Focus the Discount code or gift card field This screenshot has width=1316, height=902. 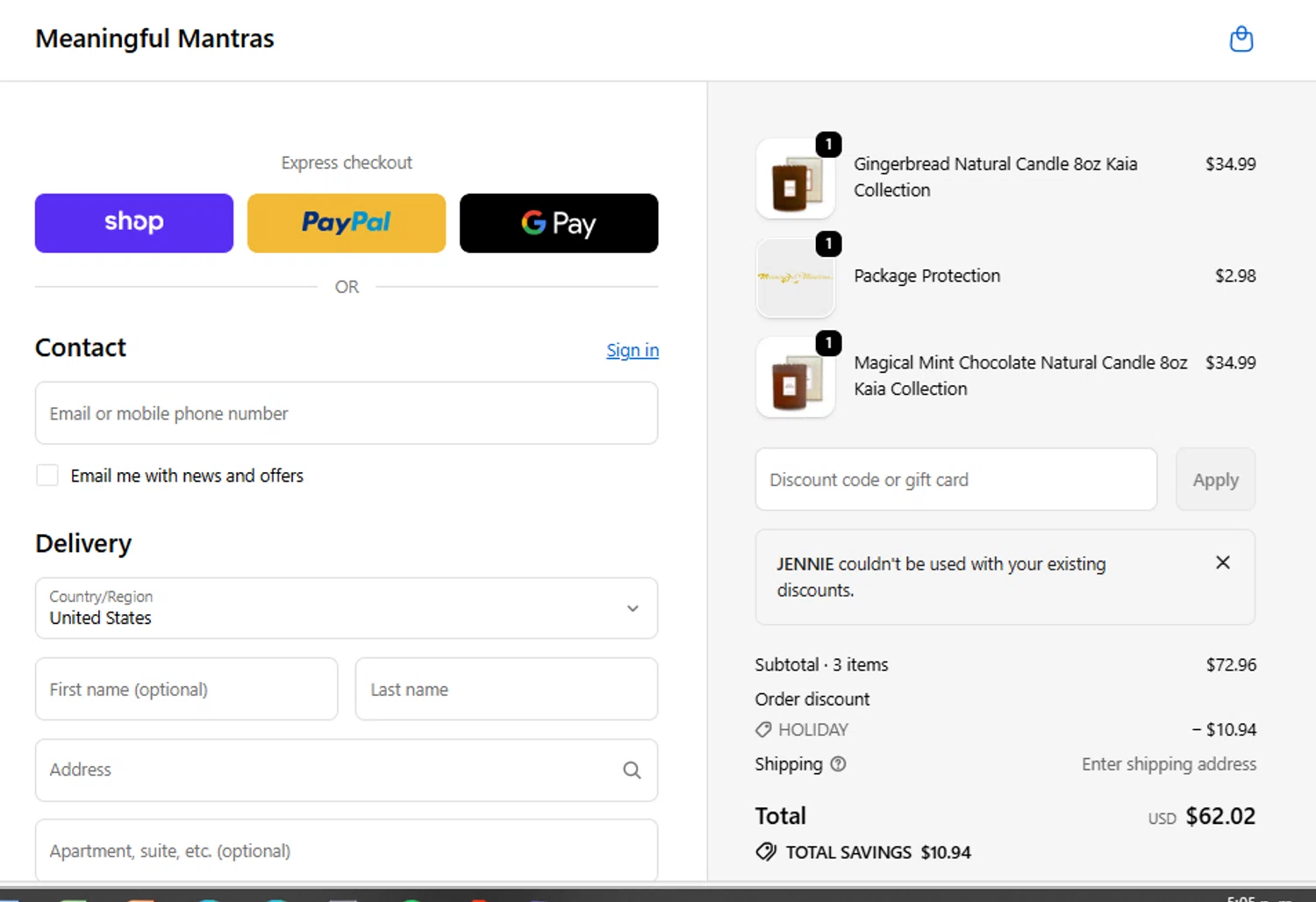[x=956, y=479]
